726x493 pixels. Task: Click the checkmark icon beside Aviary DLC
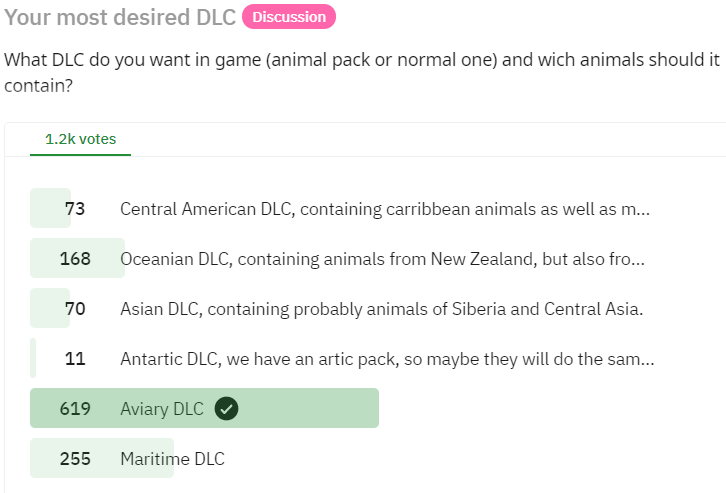click(x=226, y=409)
